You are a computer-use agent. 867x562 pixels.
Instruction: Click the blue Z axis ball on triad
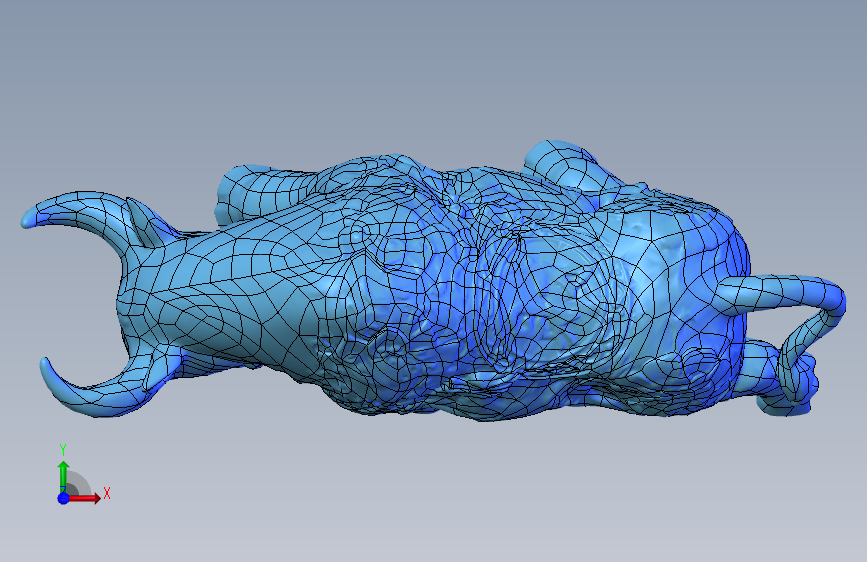[x=64, y=498]
